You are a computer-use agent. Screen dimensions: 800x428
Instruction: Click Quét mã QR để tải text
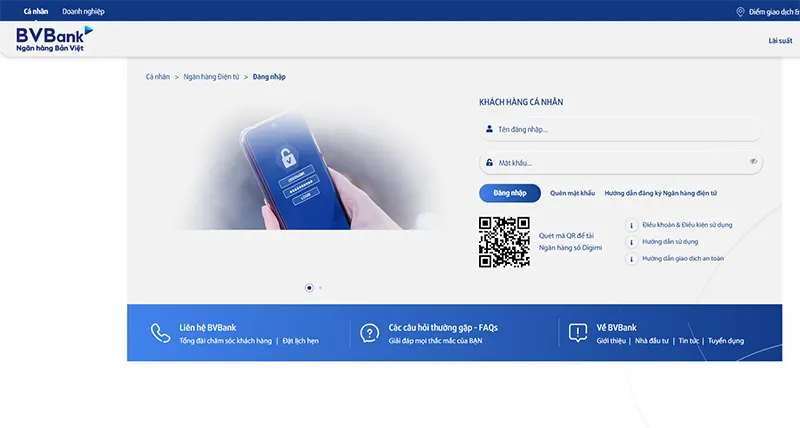(x=566, y=236)
